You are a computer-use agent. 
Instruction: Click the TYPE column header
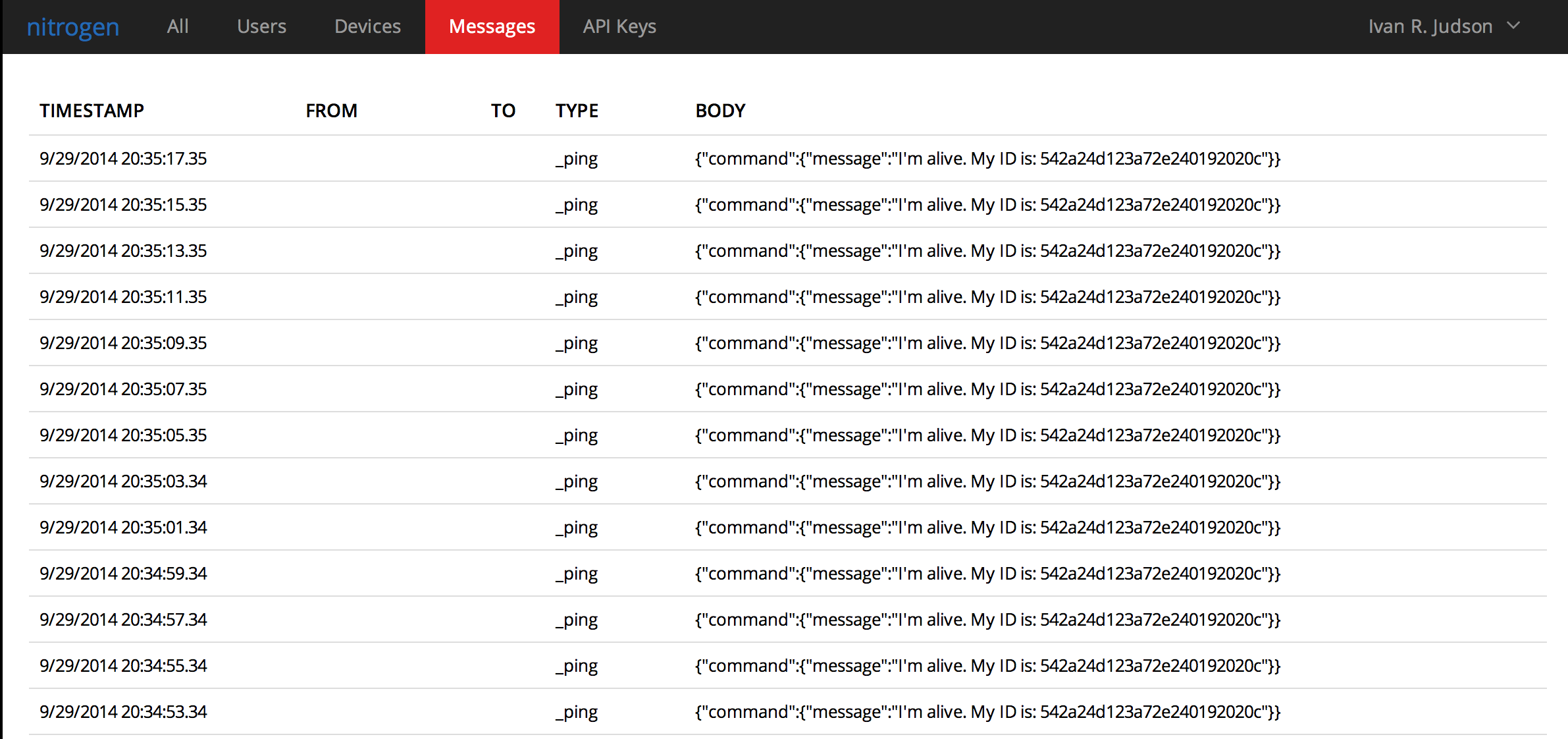pos(577,111)
